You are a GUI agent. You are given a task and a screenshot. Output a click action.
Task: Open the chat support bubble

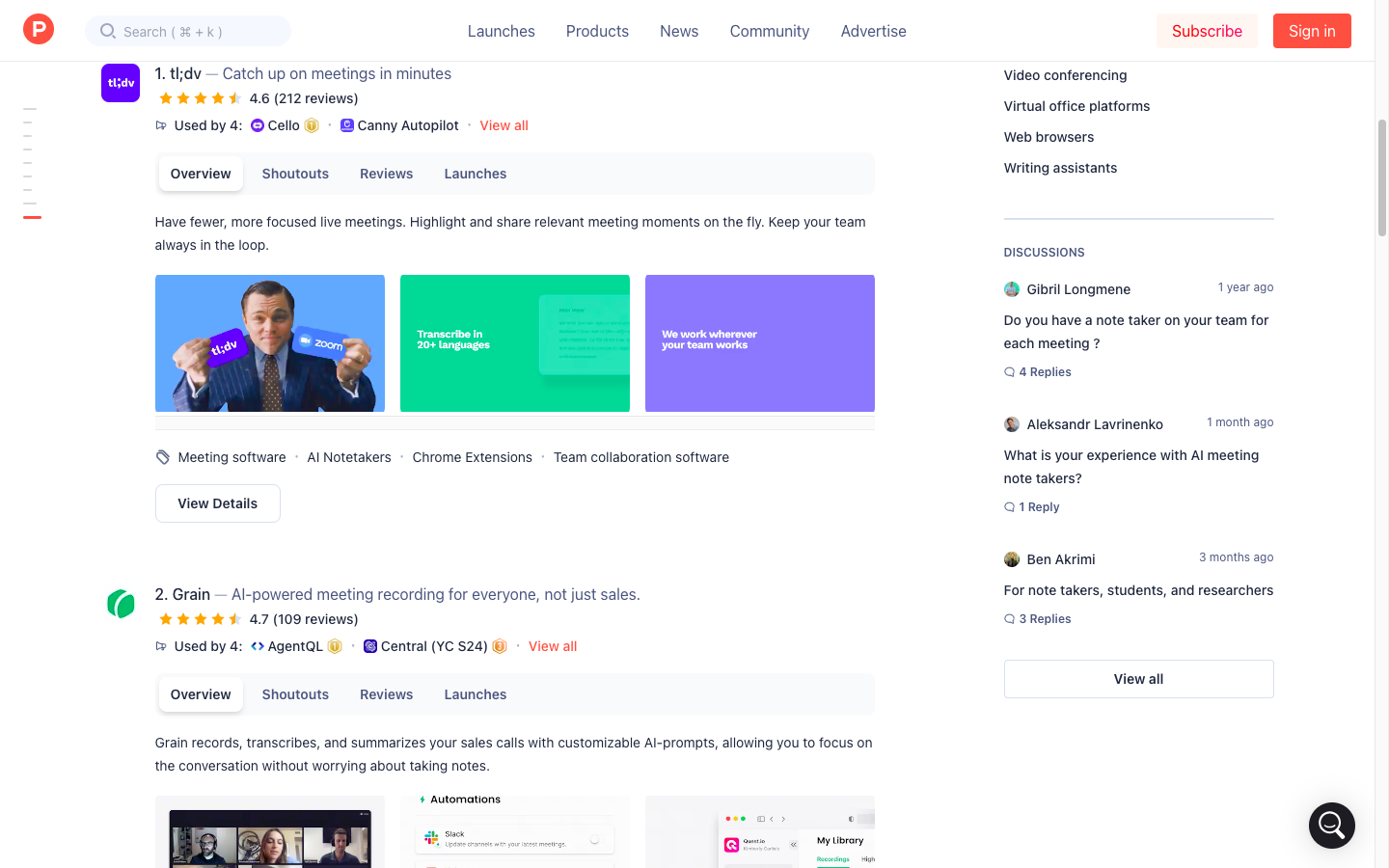click(x=1332, y=826)
